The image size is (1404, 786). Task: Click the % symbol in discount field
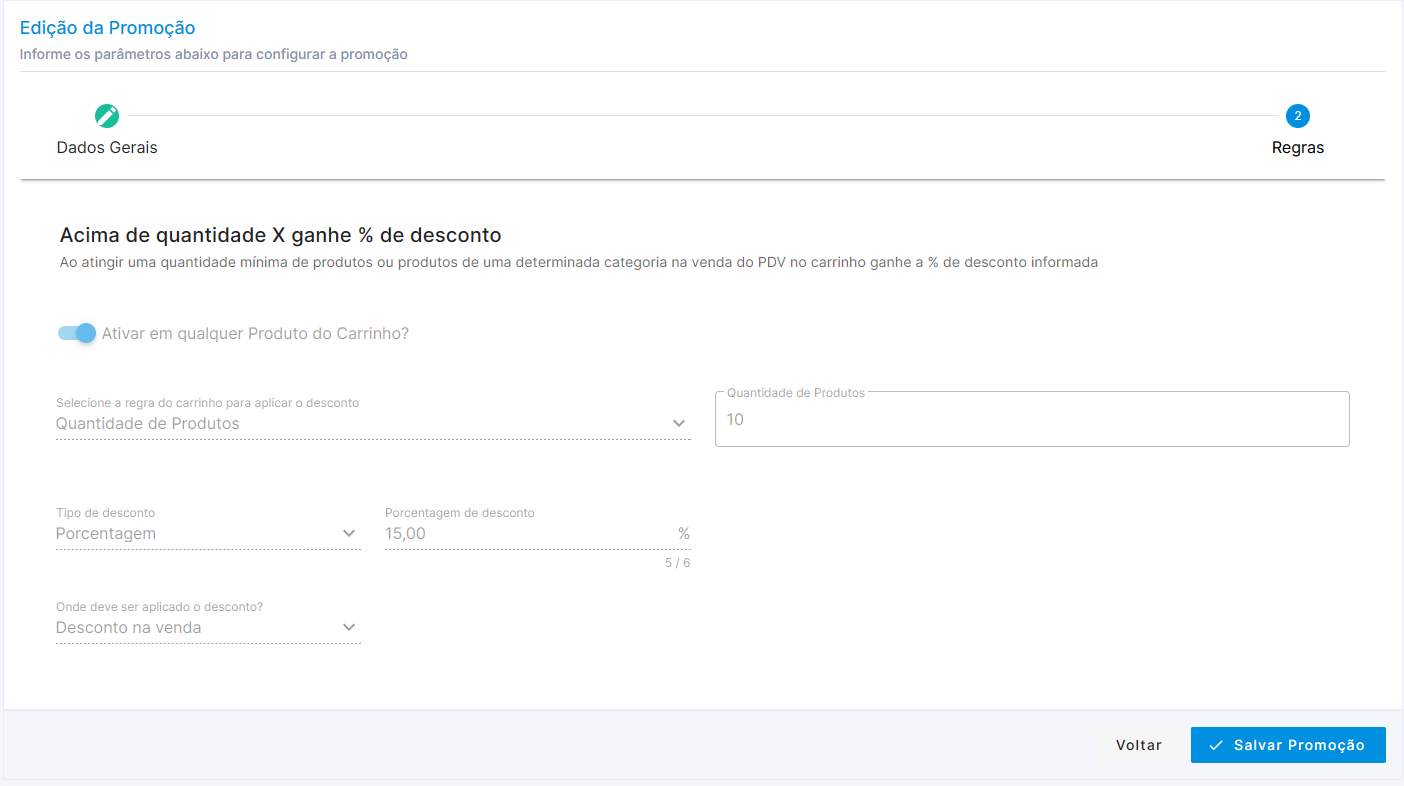point(684,534)
